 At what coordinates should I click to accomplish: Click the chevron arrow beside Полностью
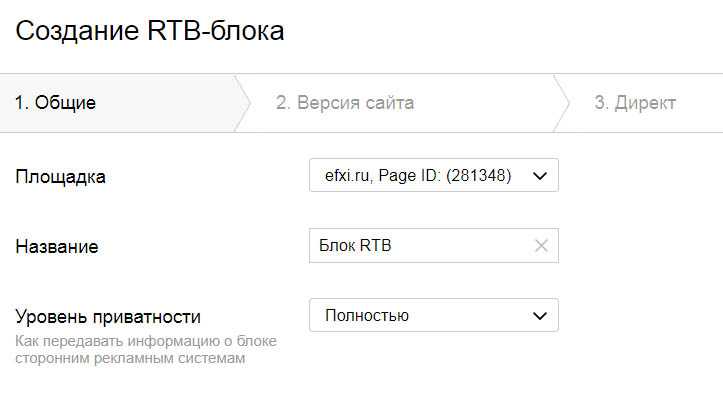point(540,316)
